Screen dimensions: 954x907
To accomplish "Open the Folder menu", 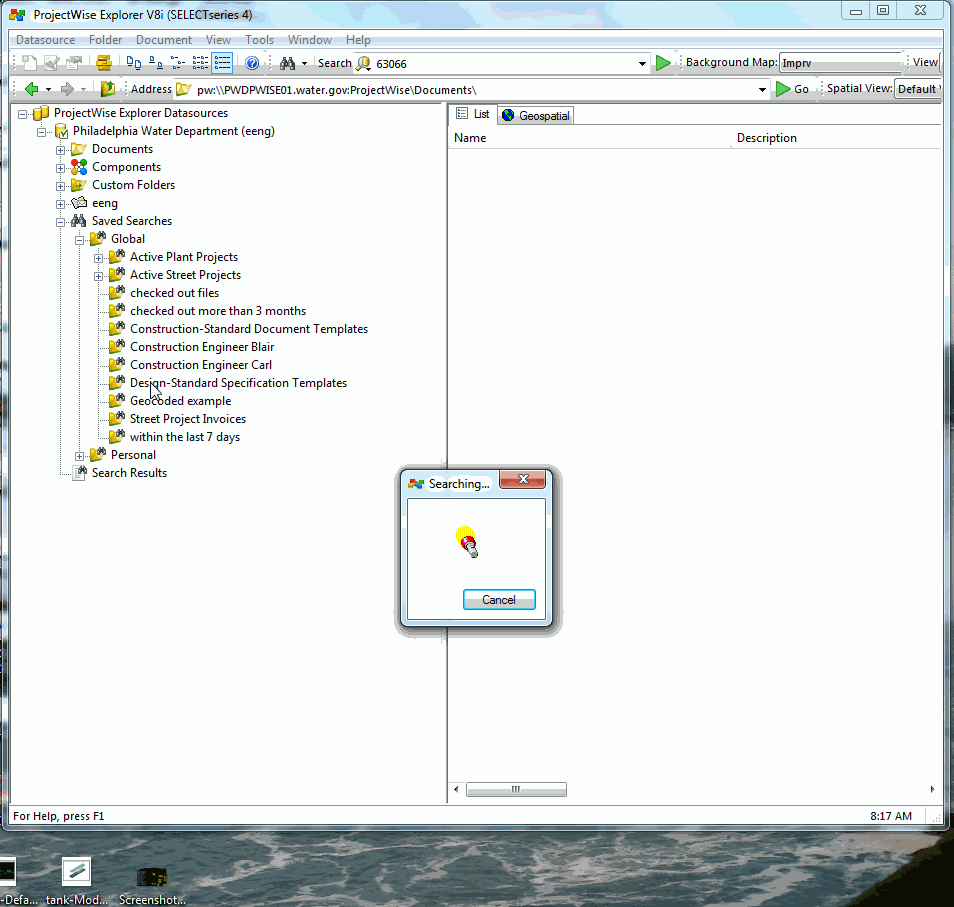I will coord(105,40).
